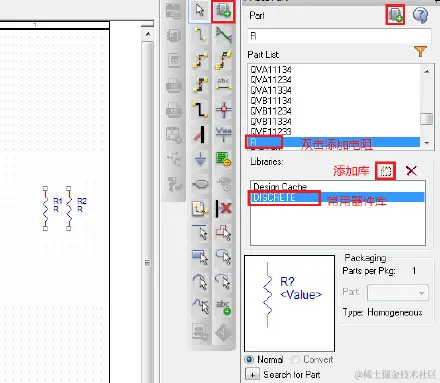
Task: Select the Place Port tool
Action: point(200,184)
